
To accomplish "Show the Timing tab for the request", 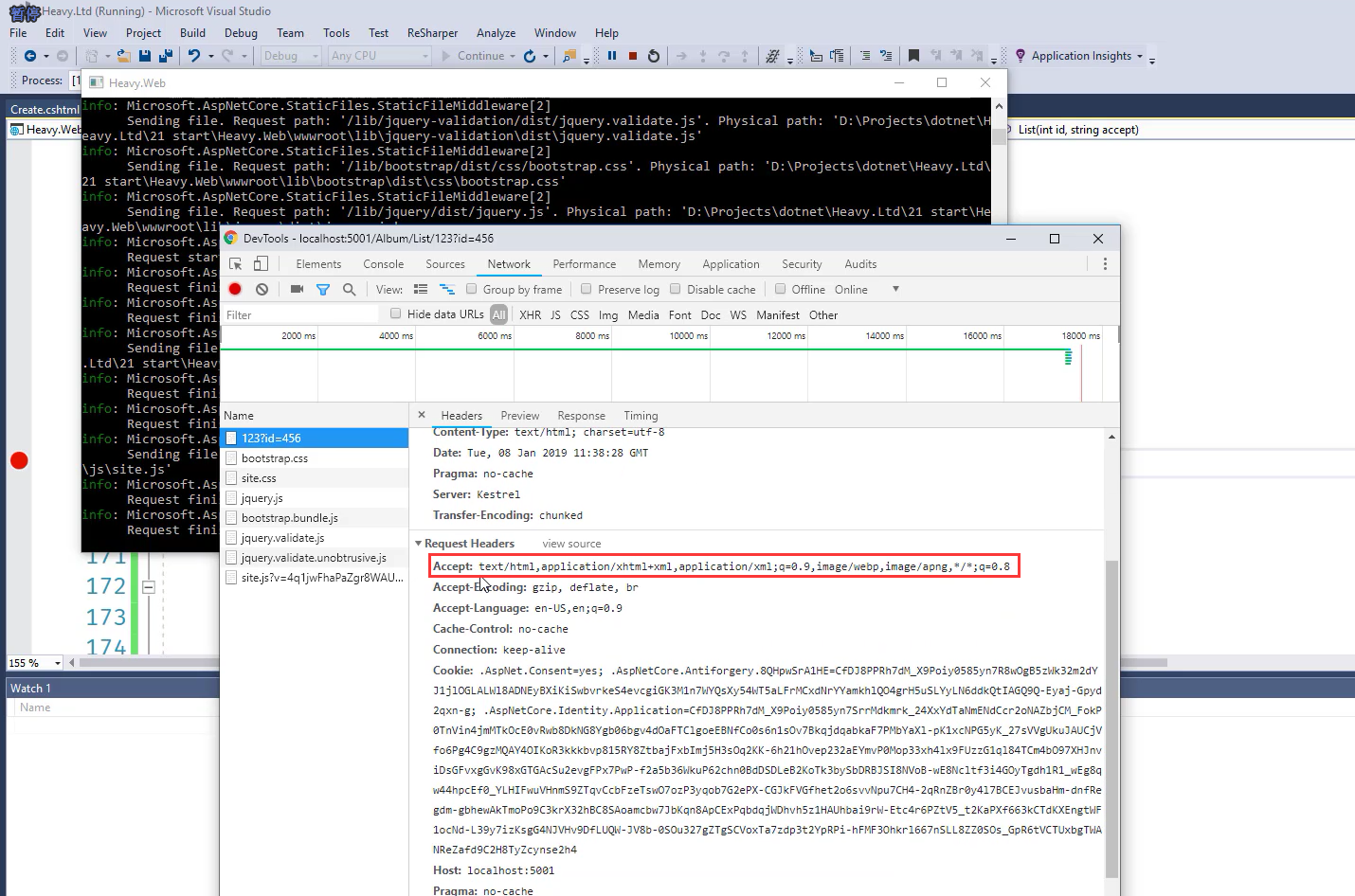I will tap(641, 416).
